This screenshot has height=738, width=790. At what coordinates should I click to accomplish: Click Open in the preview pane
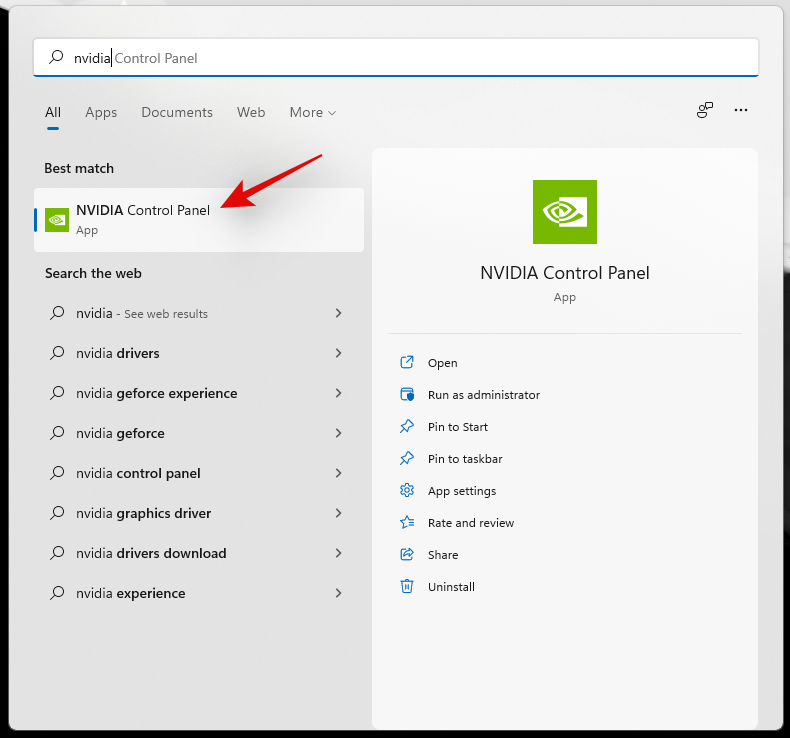click(x=442, y=363)
